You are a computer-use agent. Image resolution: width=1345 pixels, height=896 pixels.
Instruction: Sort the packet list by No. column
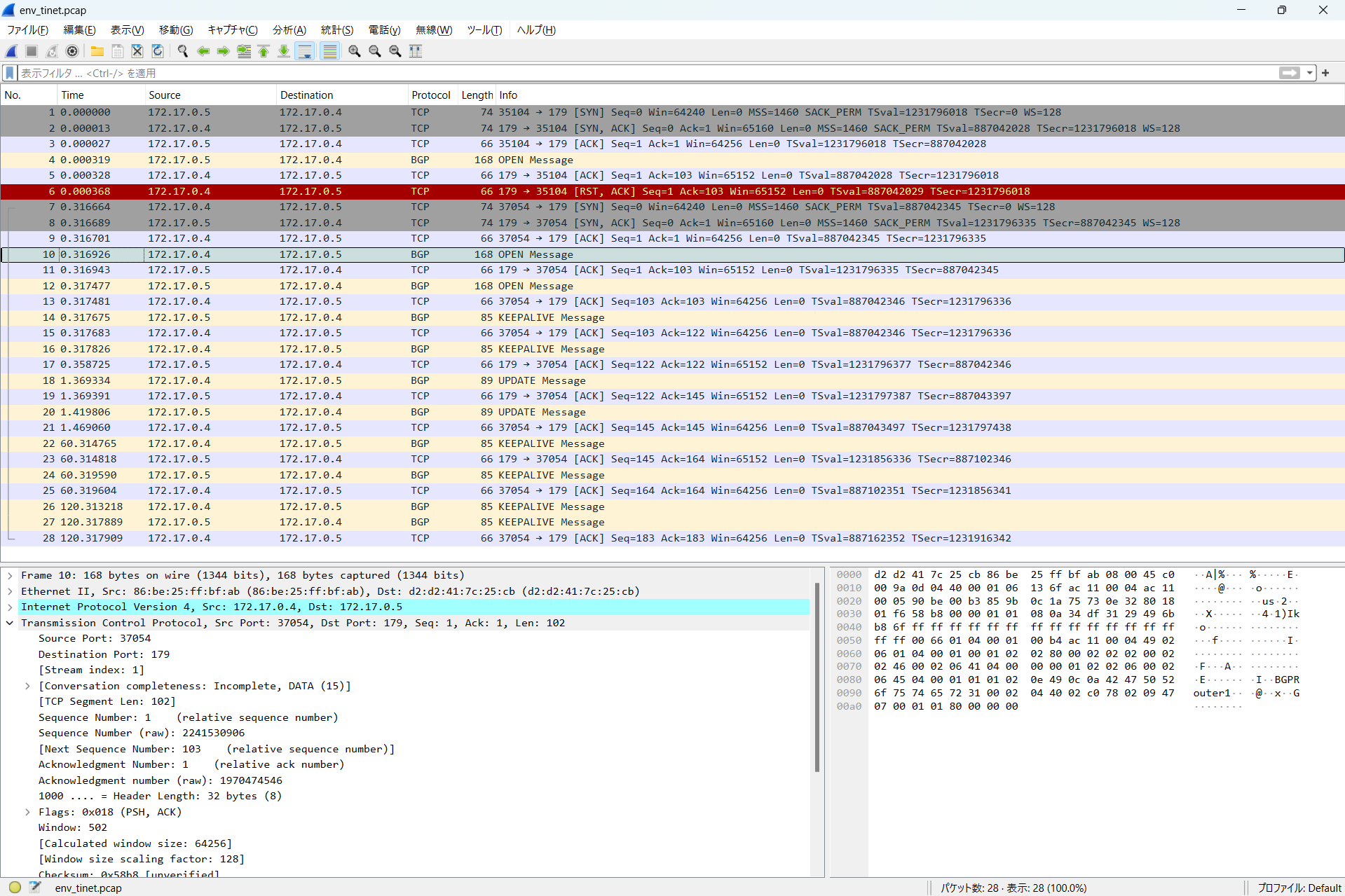point(29,95)
